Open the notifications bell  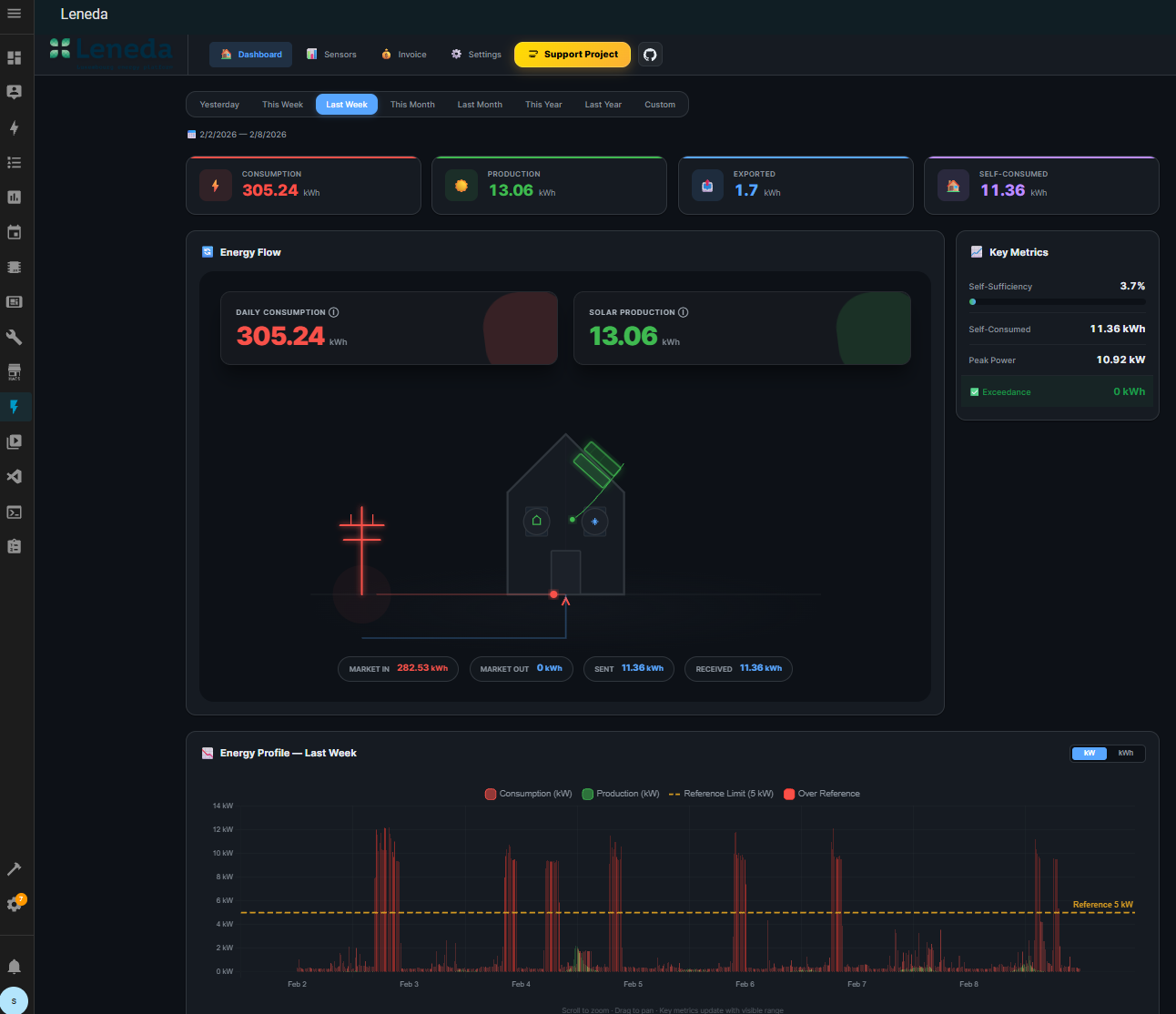(15, 967)
